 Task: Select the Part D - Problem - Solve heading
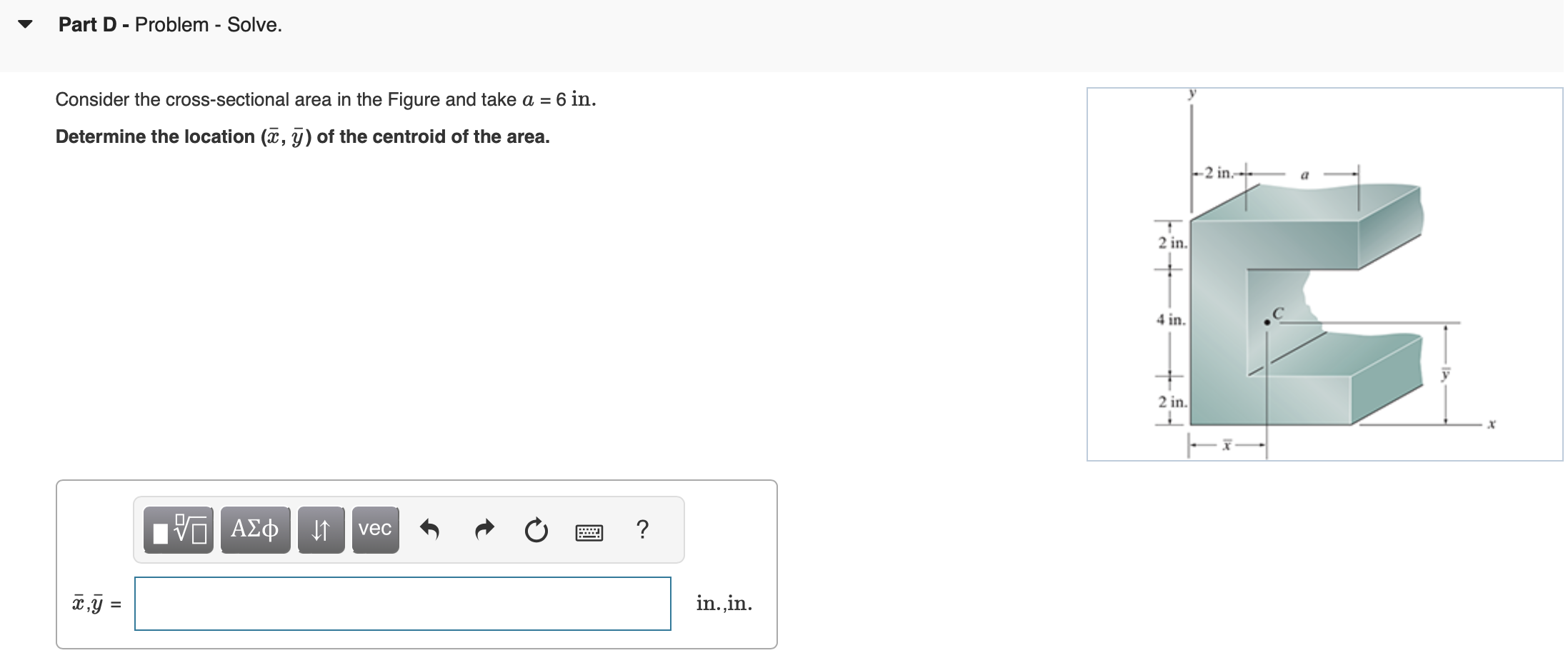pyautogui.click(x=169, y=24)
